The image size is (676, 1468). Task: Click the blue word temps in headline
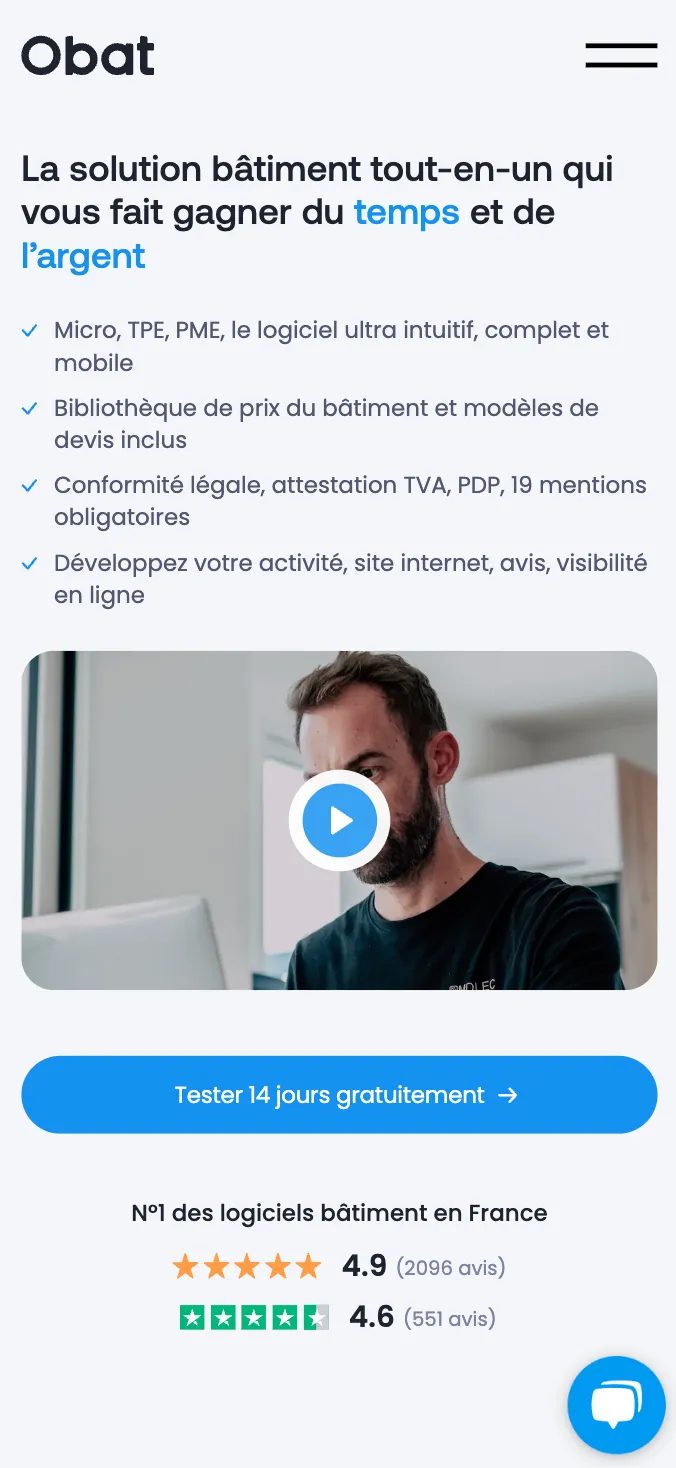tap(406, 213)
